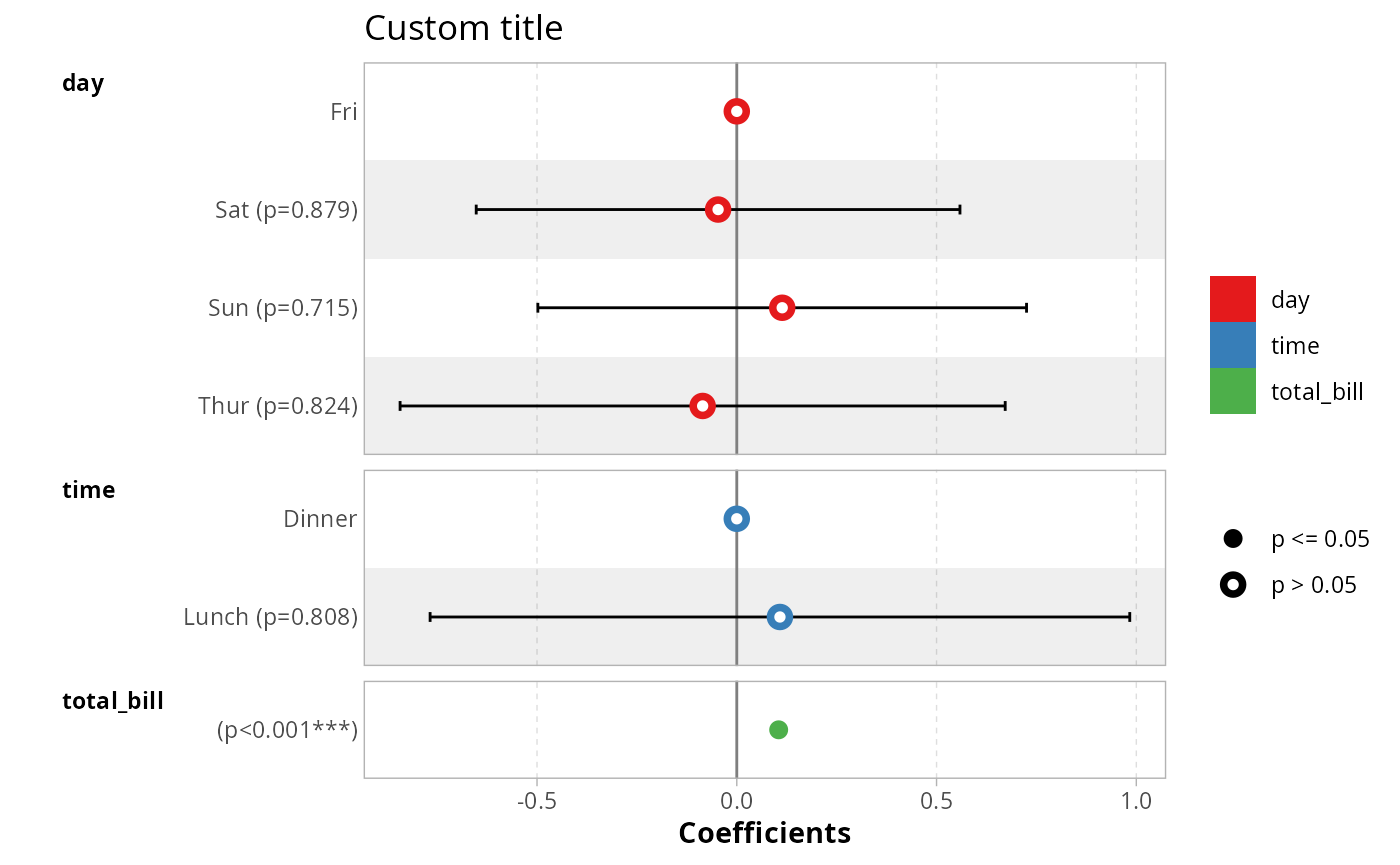Screen dimensions: 1400x865
Task: Click the Custom title text
Action: click(x=463, y=28)
